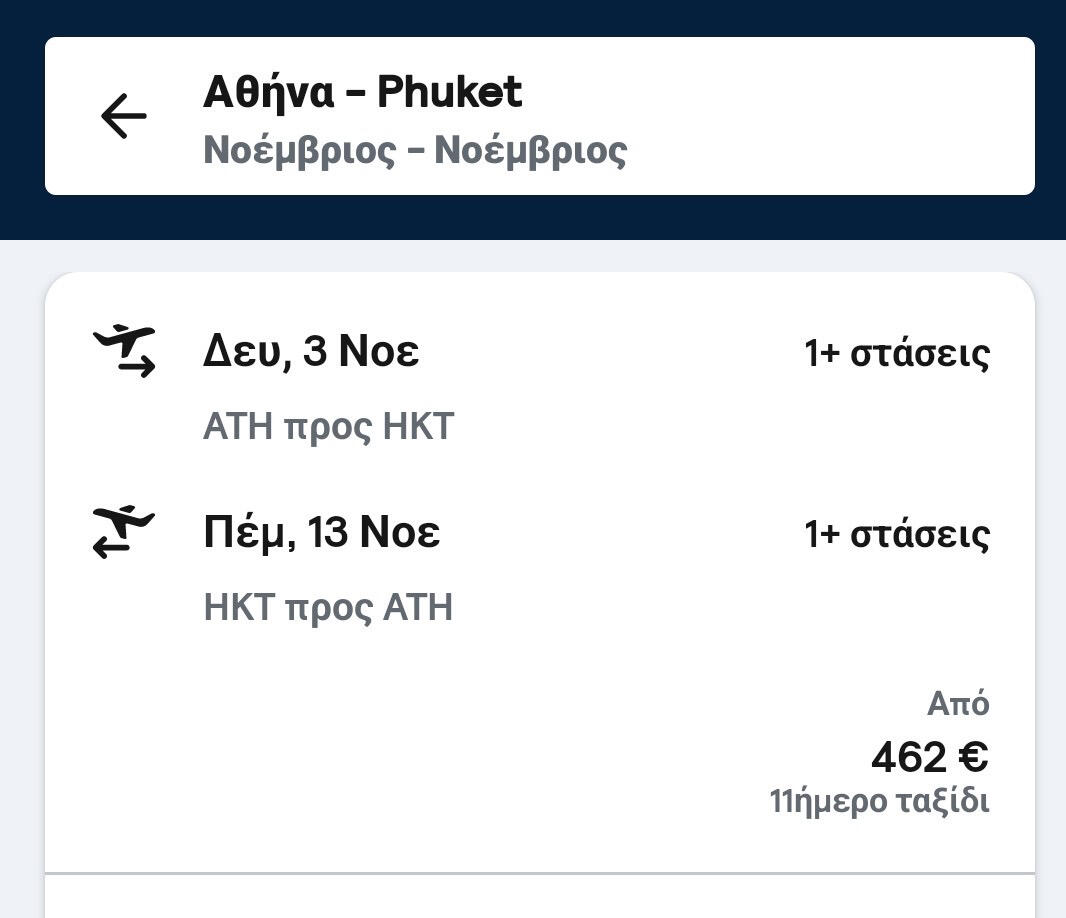Open the next flight card at the bottom

coord(540,900)
